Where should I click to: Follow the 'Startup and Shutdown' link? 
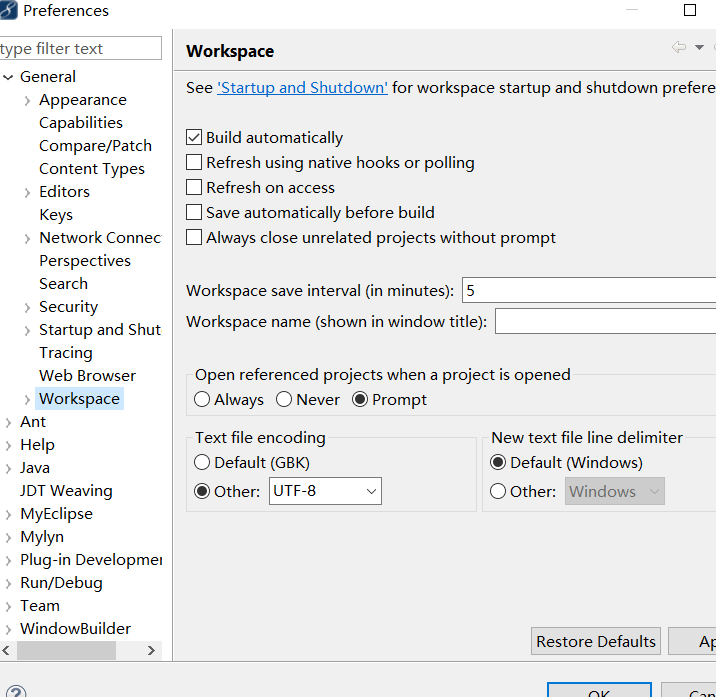302,87
